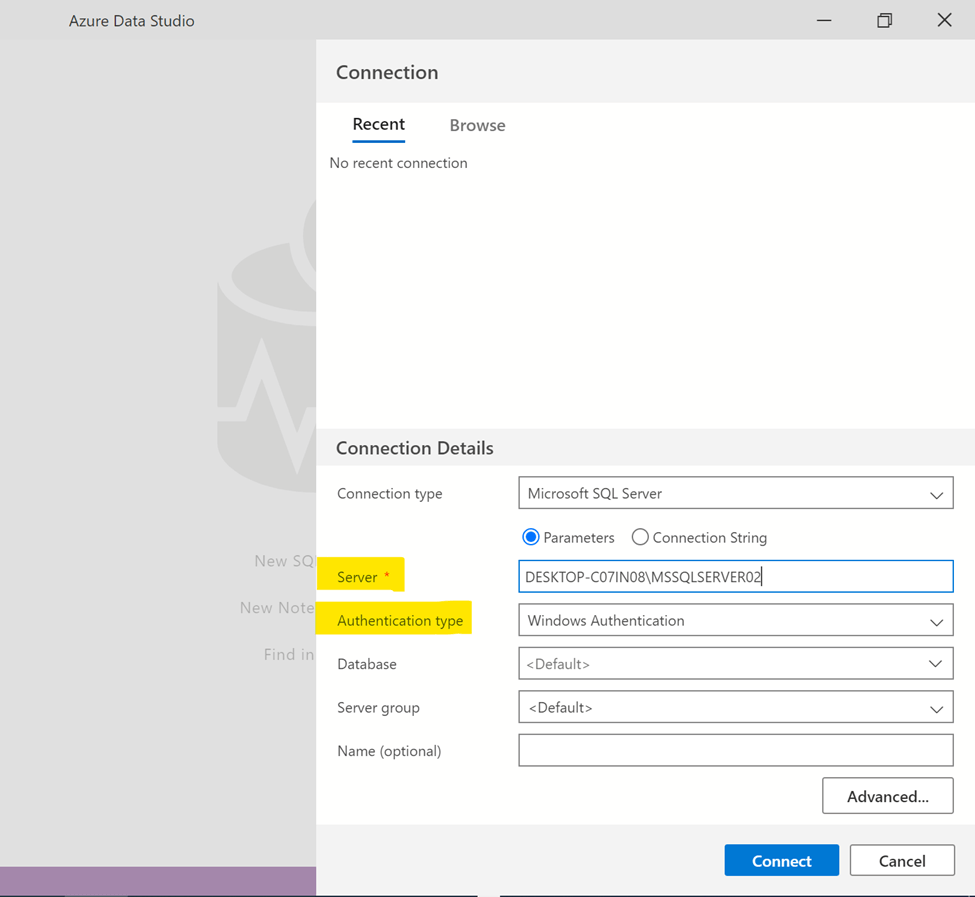This screenshot has width=975, height=897.
Task: Click the partially hidden 'New Note' link
Action: [277, 608]
